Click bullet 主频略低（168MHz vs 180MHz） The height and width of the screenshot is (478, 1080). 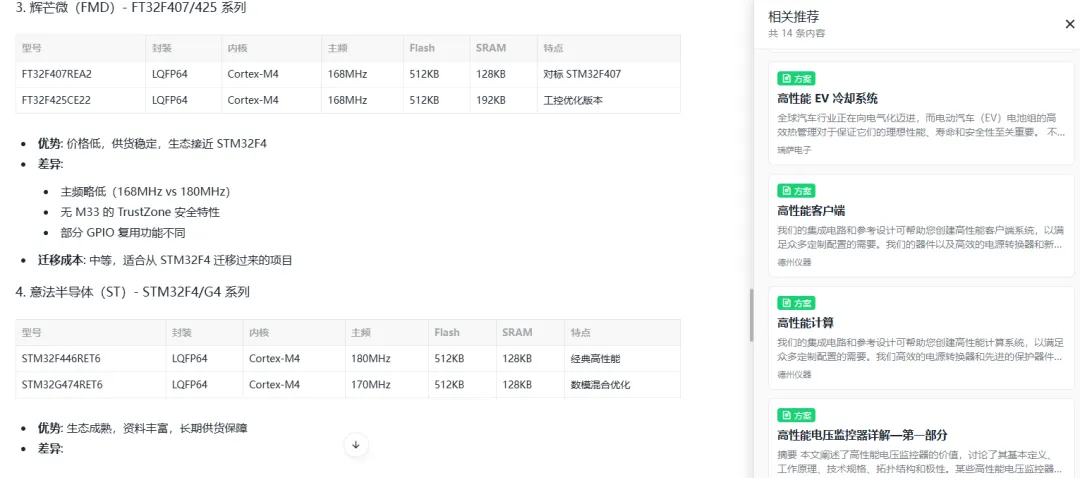(145, 191)
